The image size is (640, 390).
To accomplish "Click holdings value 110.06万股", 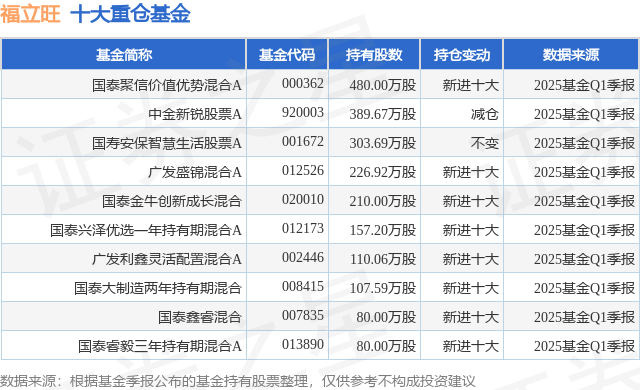I will point(383,259).
